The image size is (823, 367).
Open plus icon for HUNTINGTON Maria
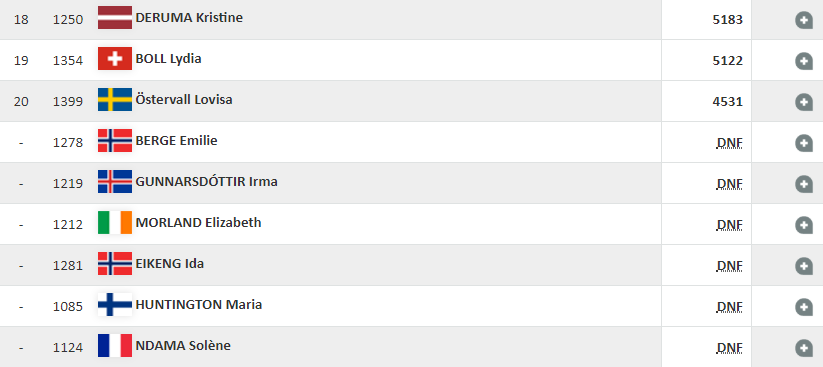(x=804, y=307)
